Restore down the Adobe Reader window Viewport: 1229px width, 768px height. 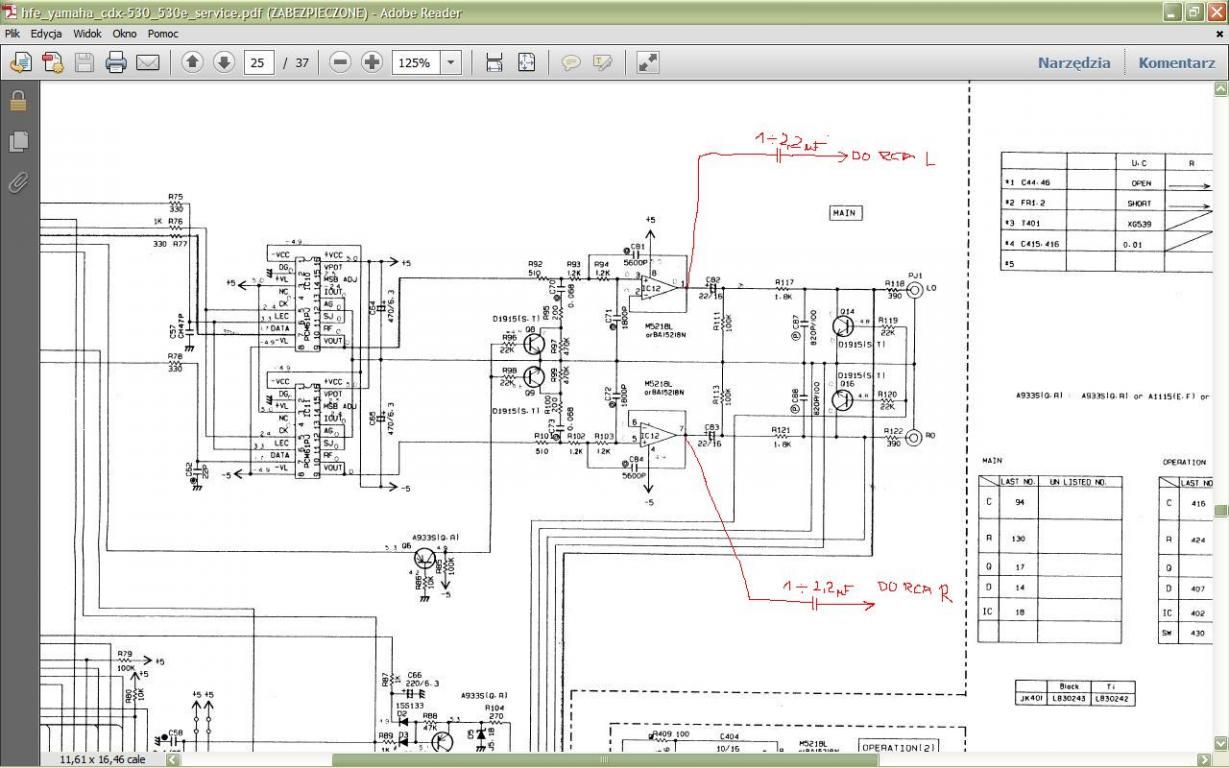[1194, 11]
